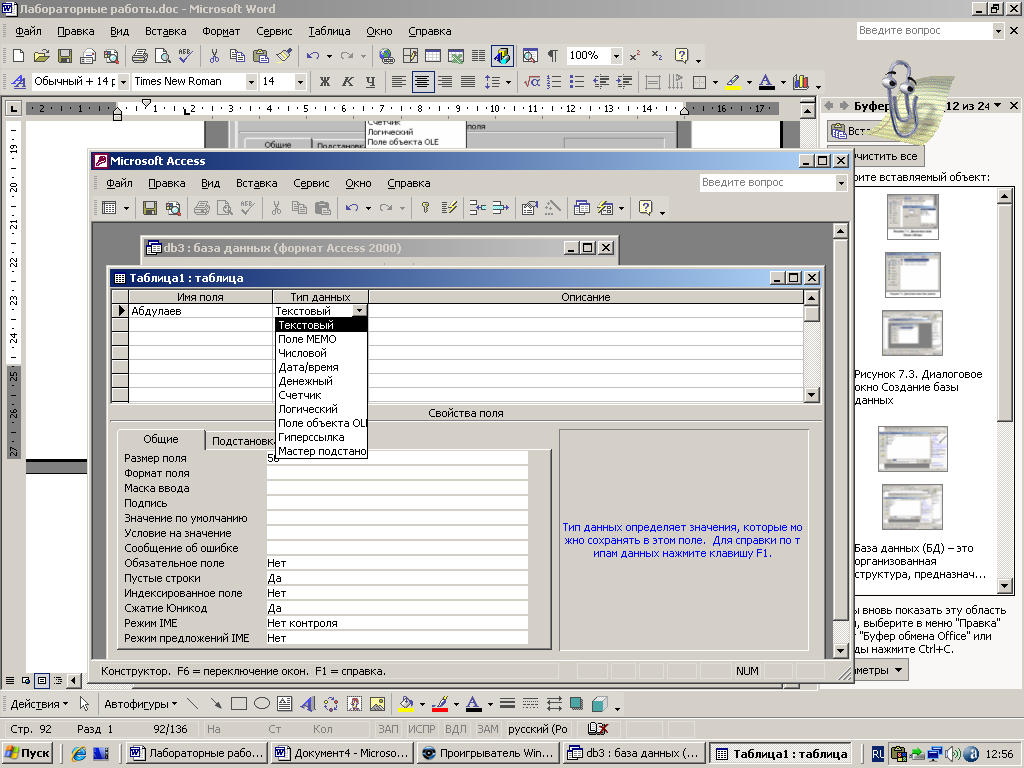Click the Print icon in Word toolbar
This screenshot has width=1024, height=768.
coord(140,56)
